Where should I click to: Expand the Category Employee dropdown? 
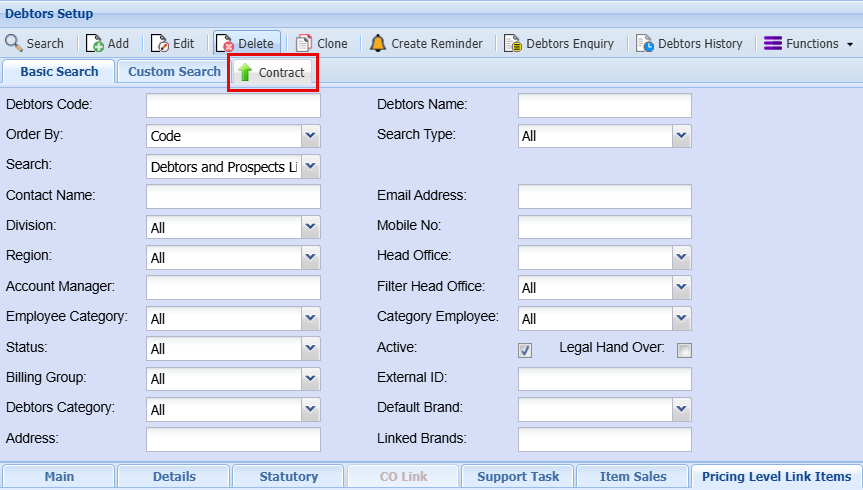coord(681,318)
